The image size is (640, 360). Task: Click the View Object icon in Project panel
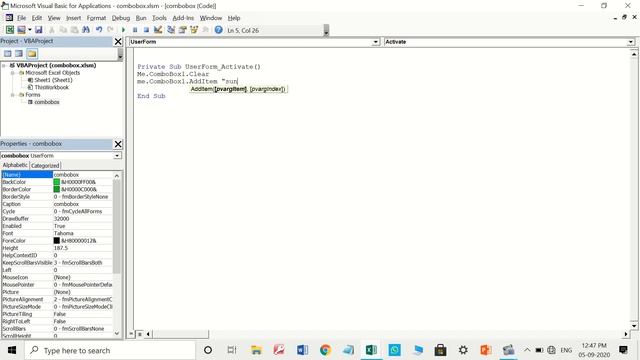click(x=19, y=53)
